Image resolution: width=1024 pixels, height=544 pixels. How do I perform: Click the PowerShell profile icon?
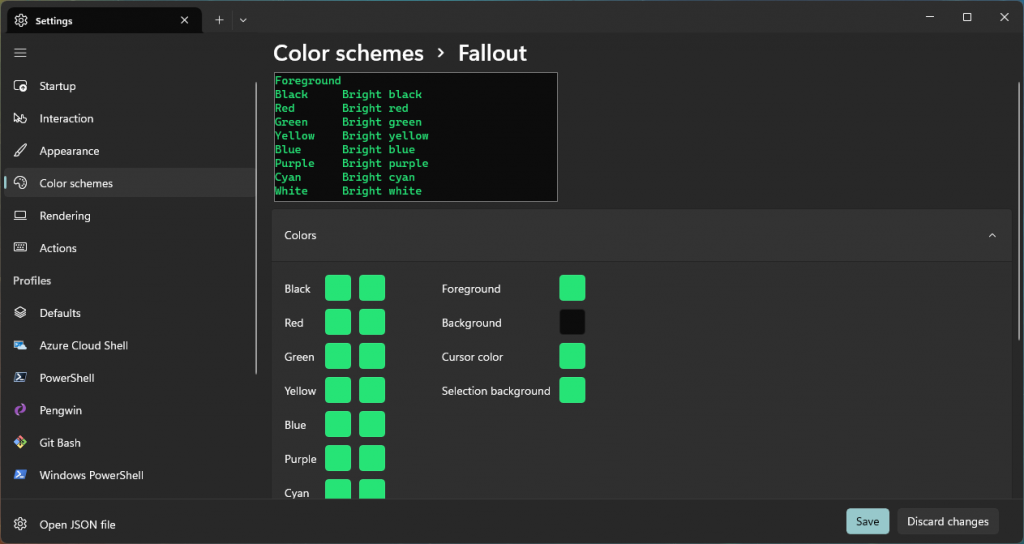pyautogui.click(x=20, y=377)
